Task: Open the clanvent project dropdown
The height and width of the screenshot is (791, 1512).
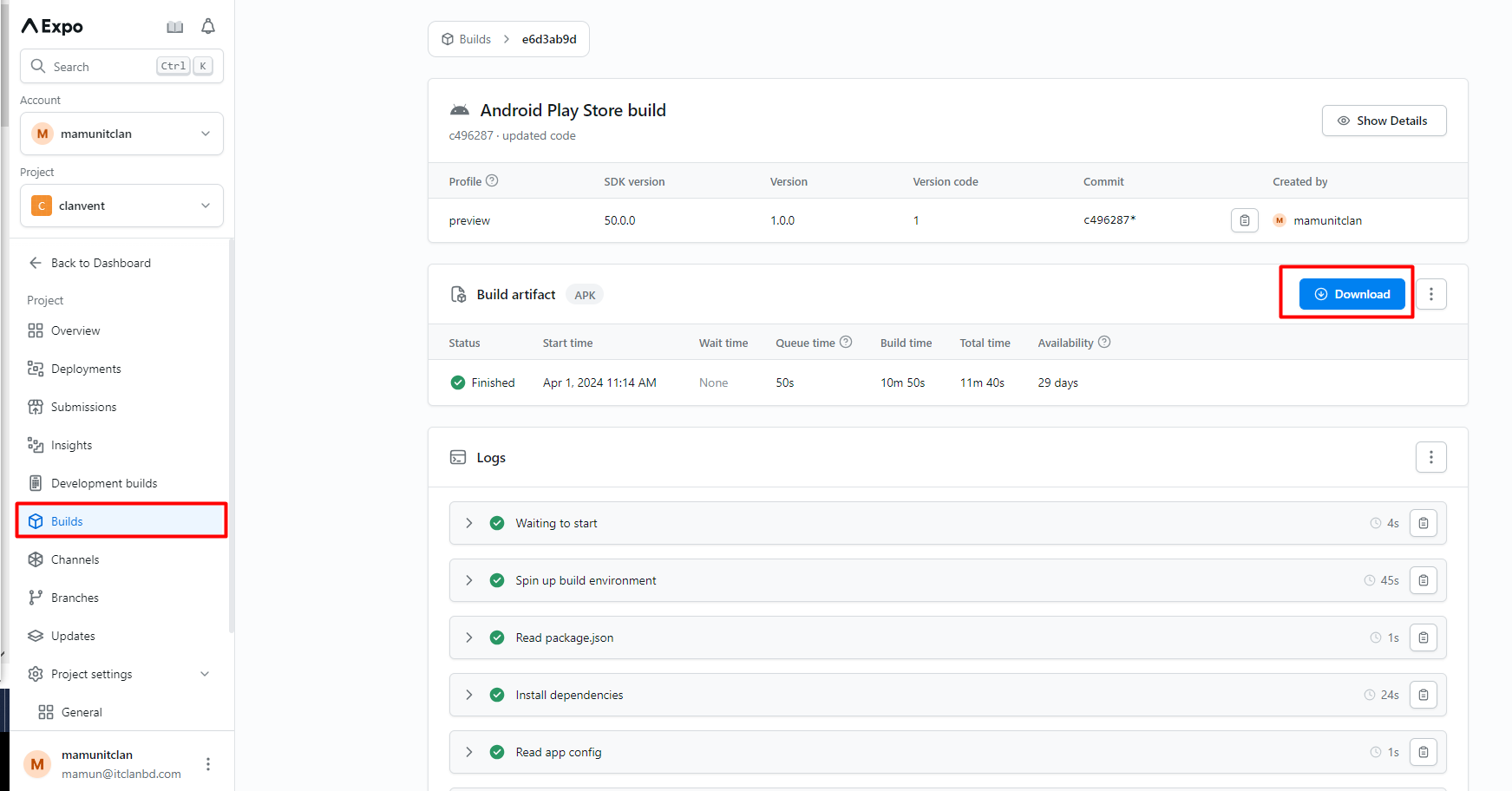Action: pyautogui.click(x=121, y=206)
